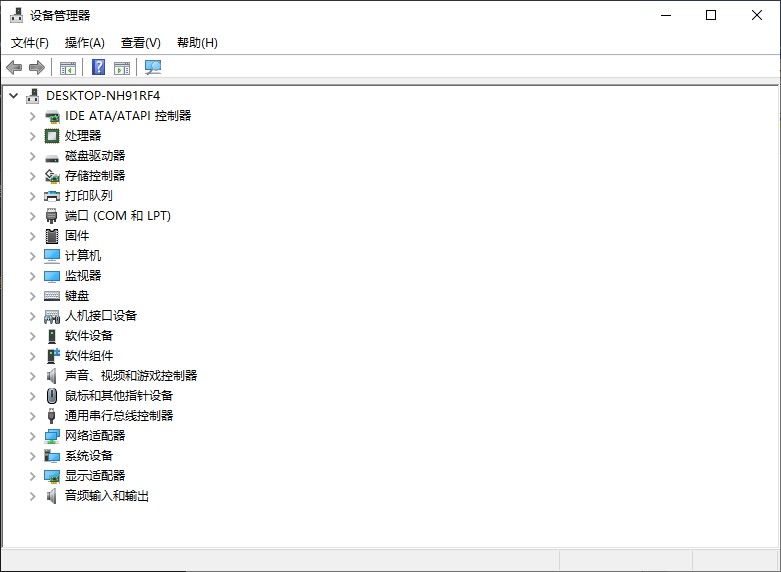
Task: Click the IDE ATA/ATAPI controller icon
Action: tap(52, 117)
